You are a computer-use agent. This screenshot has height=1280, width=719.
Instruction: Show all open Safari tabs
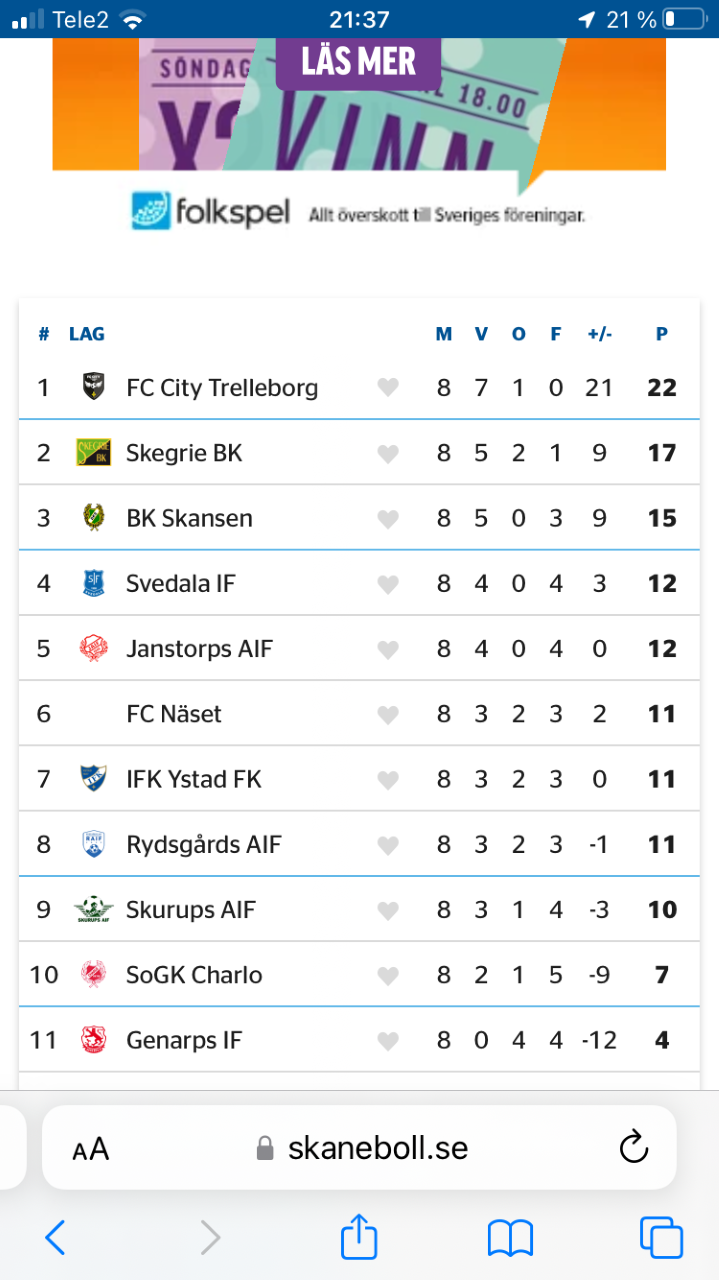pos(661,1239)
